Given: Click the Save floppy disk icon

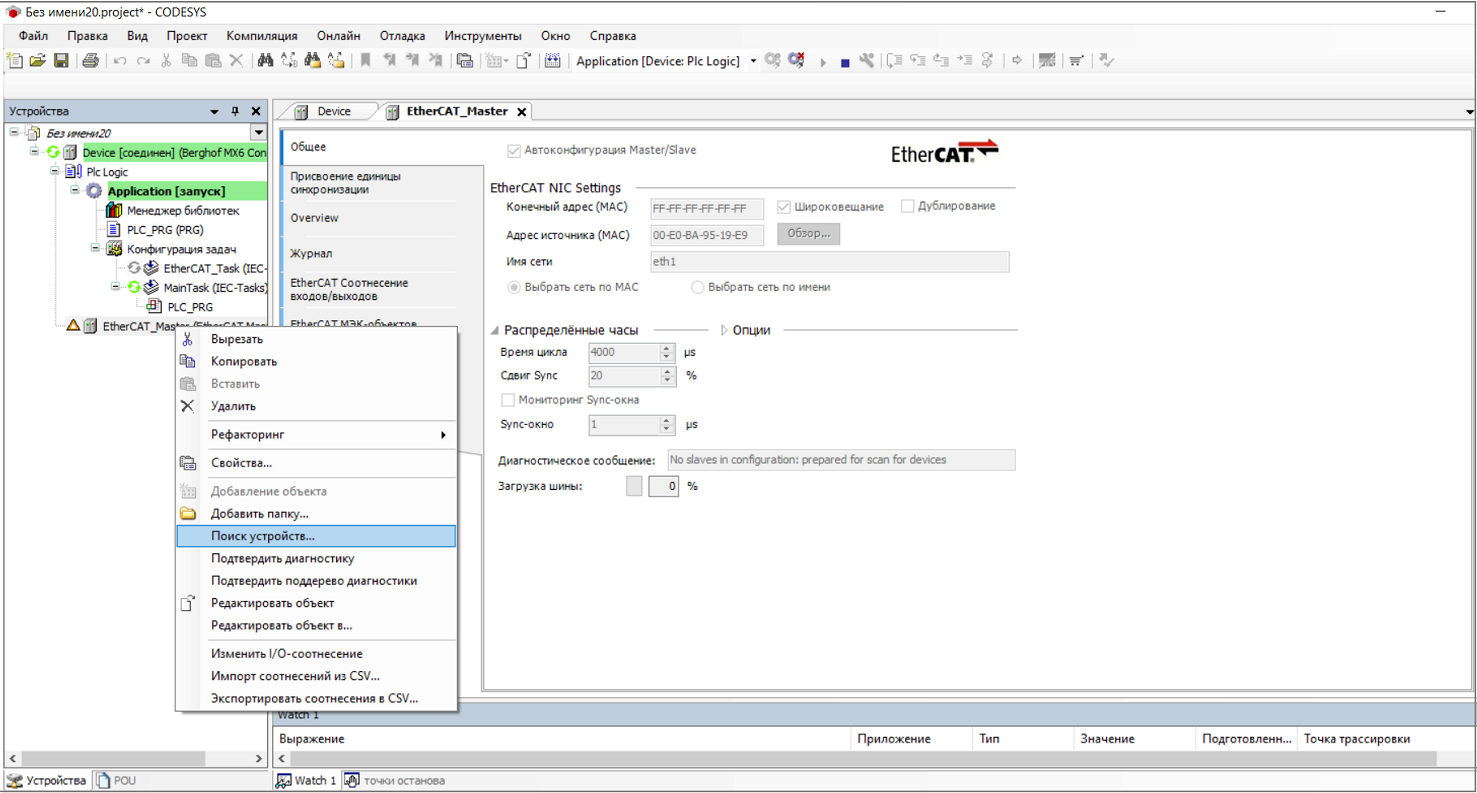Looking at the screenshot, I should coord(61,61).
